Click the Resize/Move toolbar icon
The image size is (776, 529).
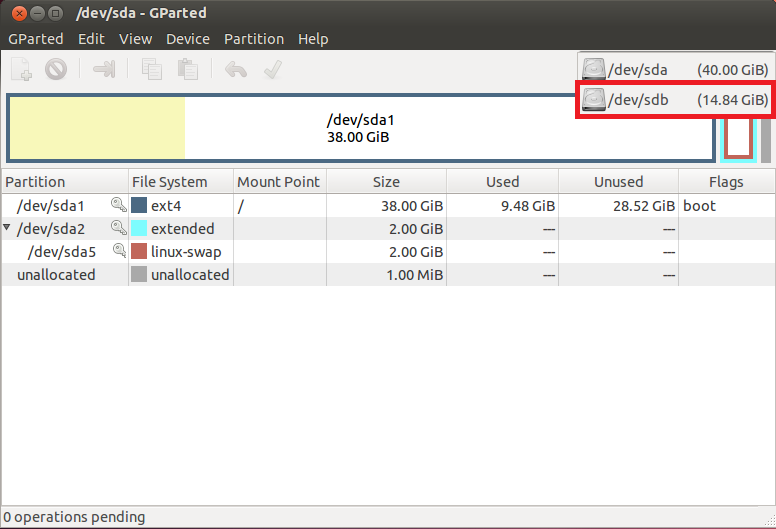tap(104, 69)
